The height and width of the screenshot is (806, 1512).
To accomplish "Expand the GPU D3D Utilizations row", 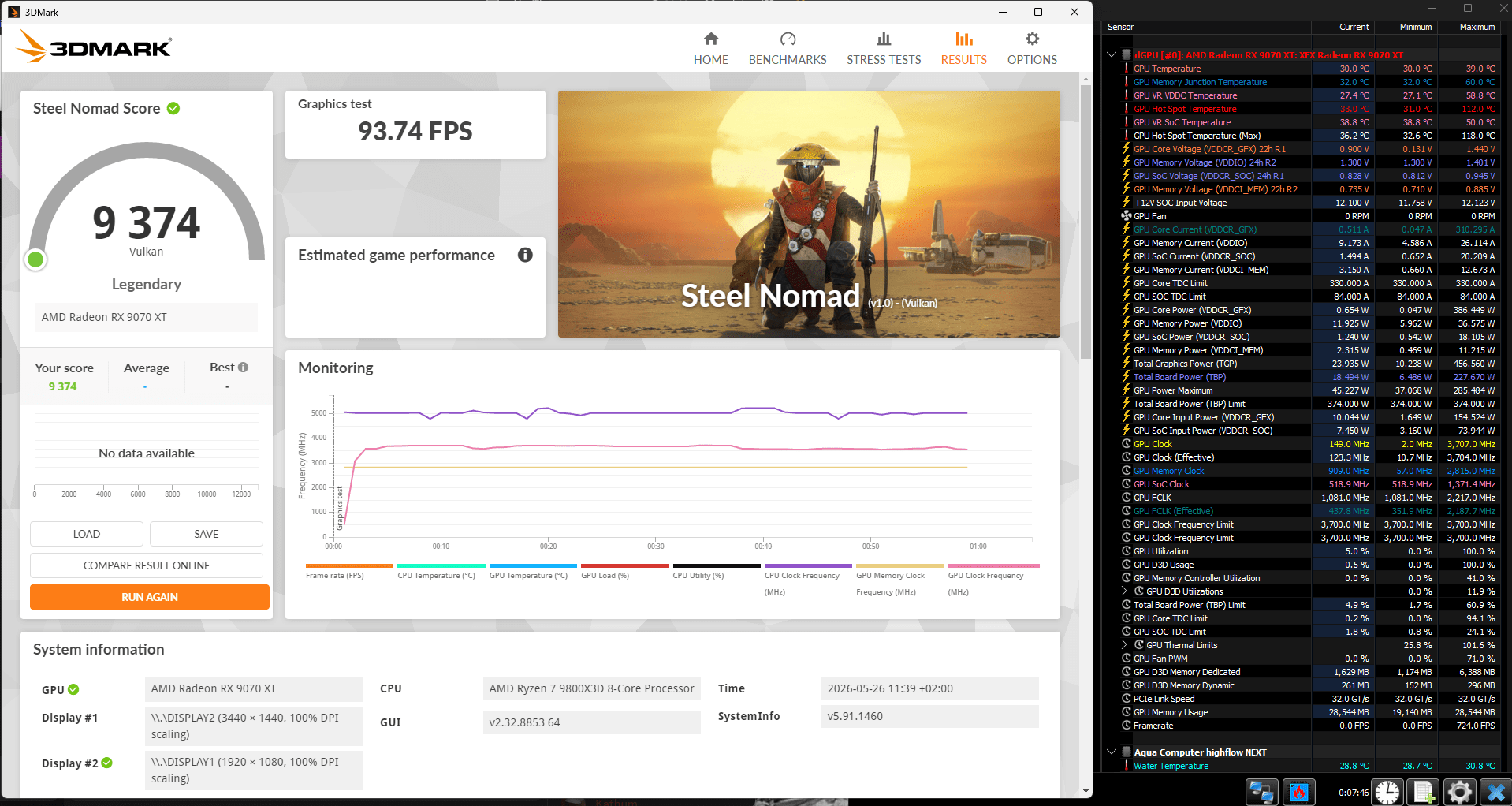I will 1125,591.
